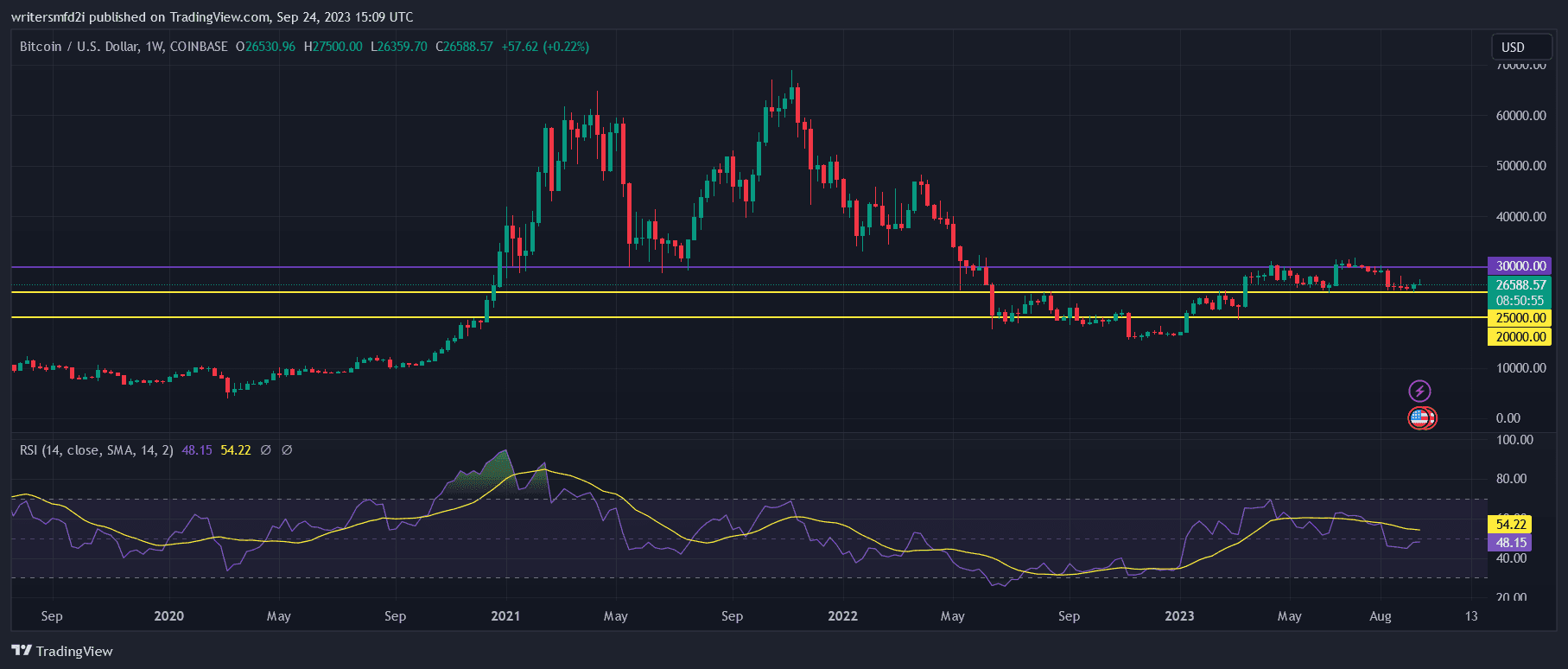
Task: Select the yellow 25000.00 price label
Action: [1520, 318]
